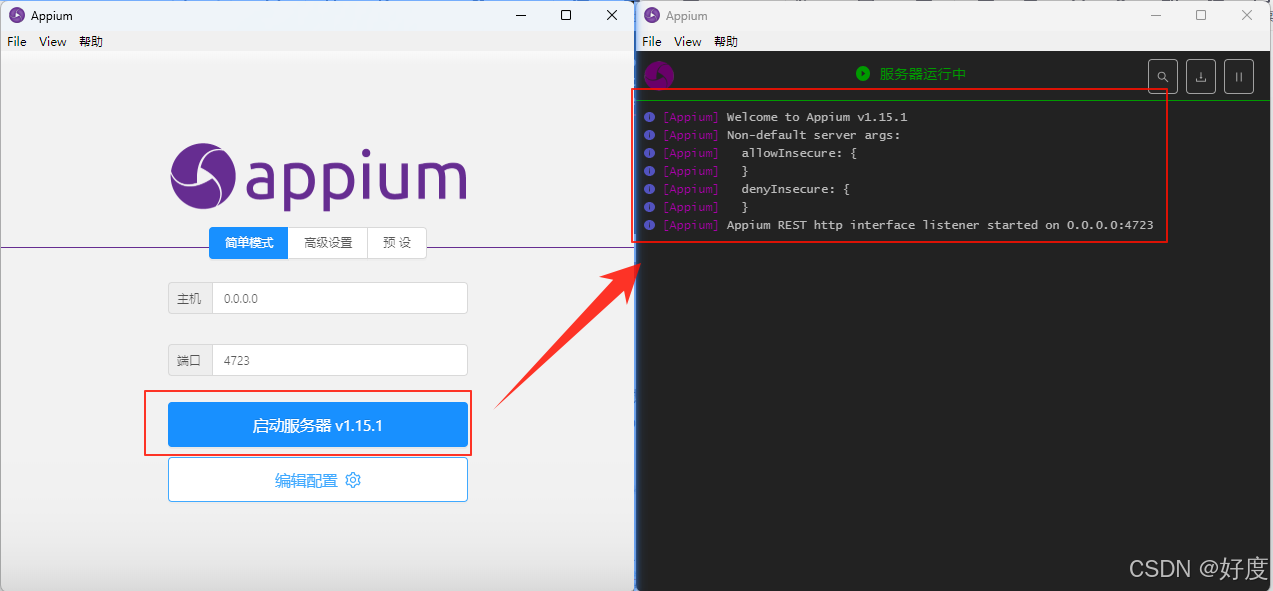Click the Start Server v1.15.1 button
Image resolution: width=1273 pixels, height=591 pixels.
coord(317,425)
